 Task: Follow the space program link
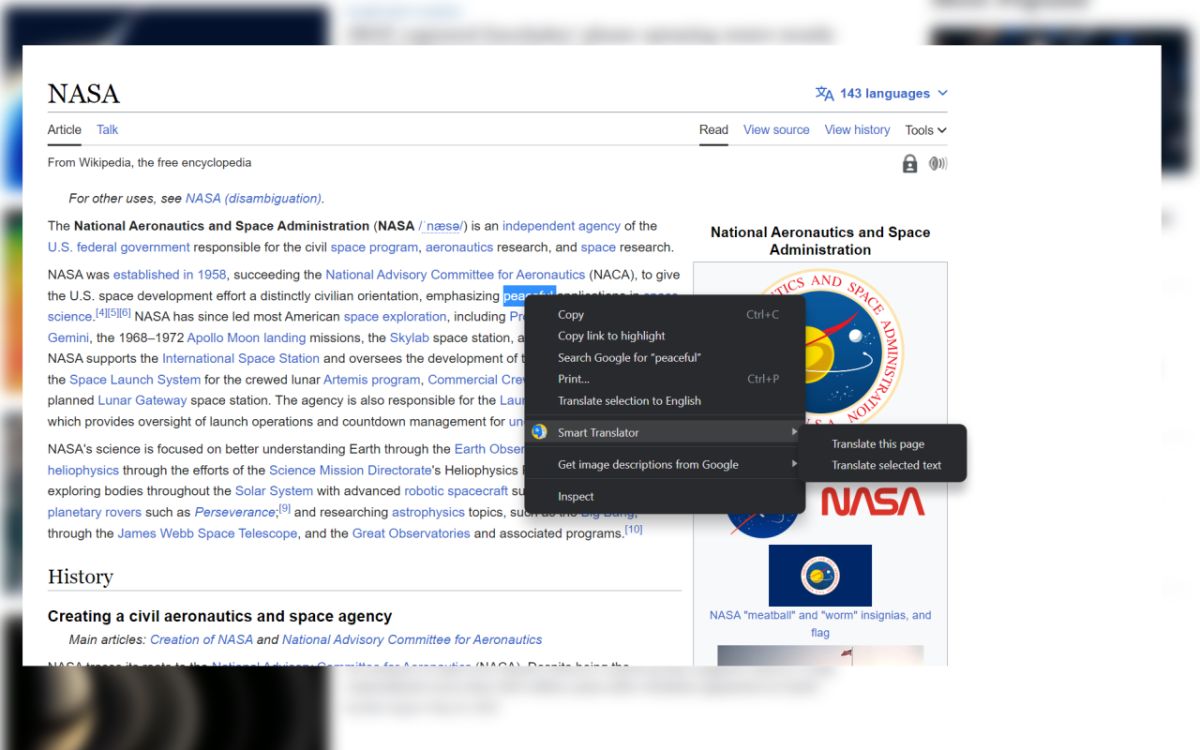tap(374, 247)
